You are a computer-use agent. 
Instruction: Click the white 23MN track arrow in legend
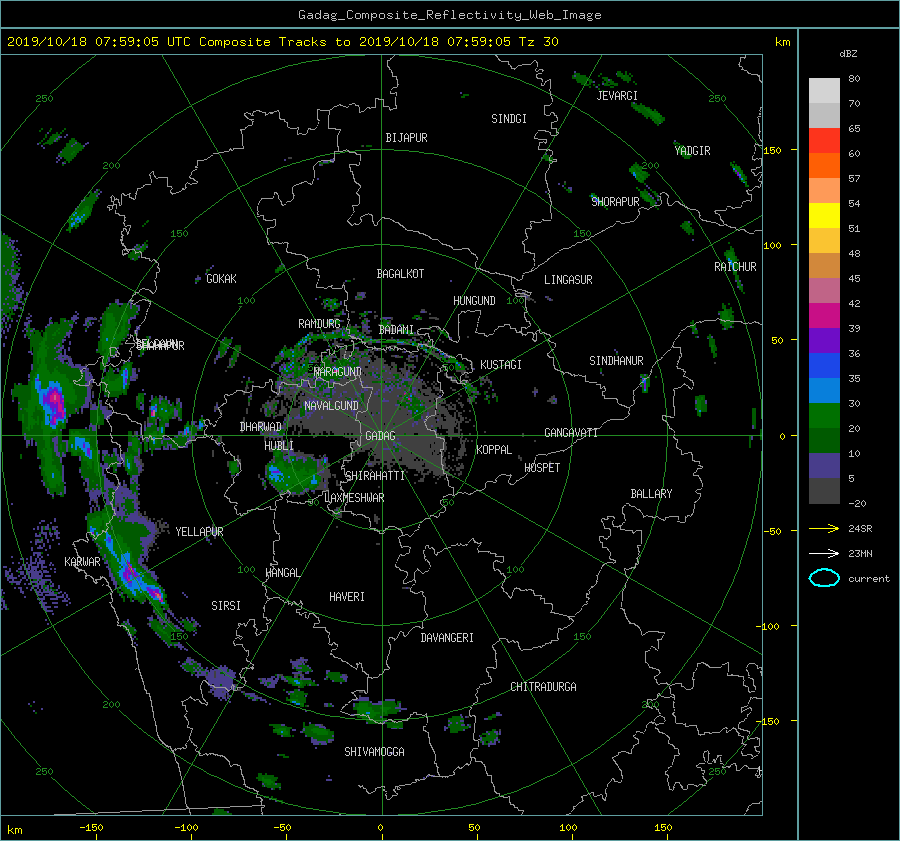(x=824, y=553)
